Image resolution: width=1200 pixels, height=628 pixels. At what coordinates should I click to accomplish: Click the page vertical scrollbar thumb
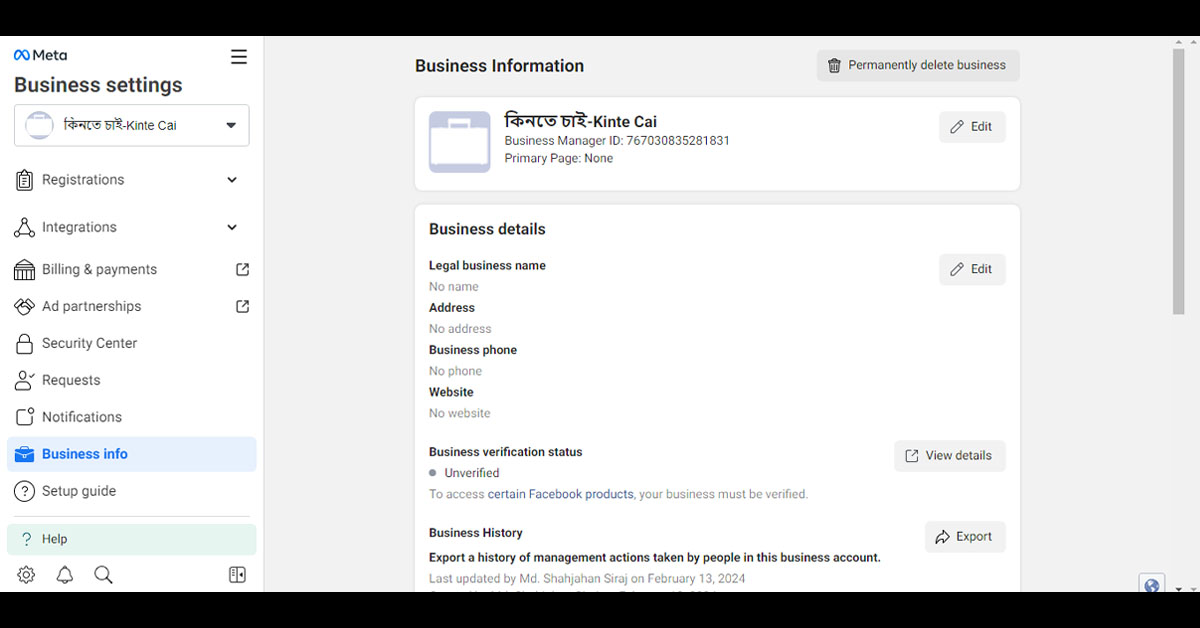pos(1179,182)
